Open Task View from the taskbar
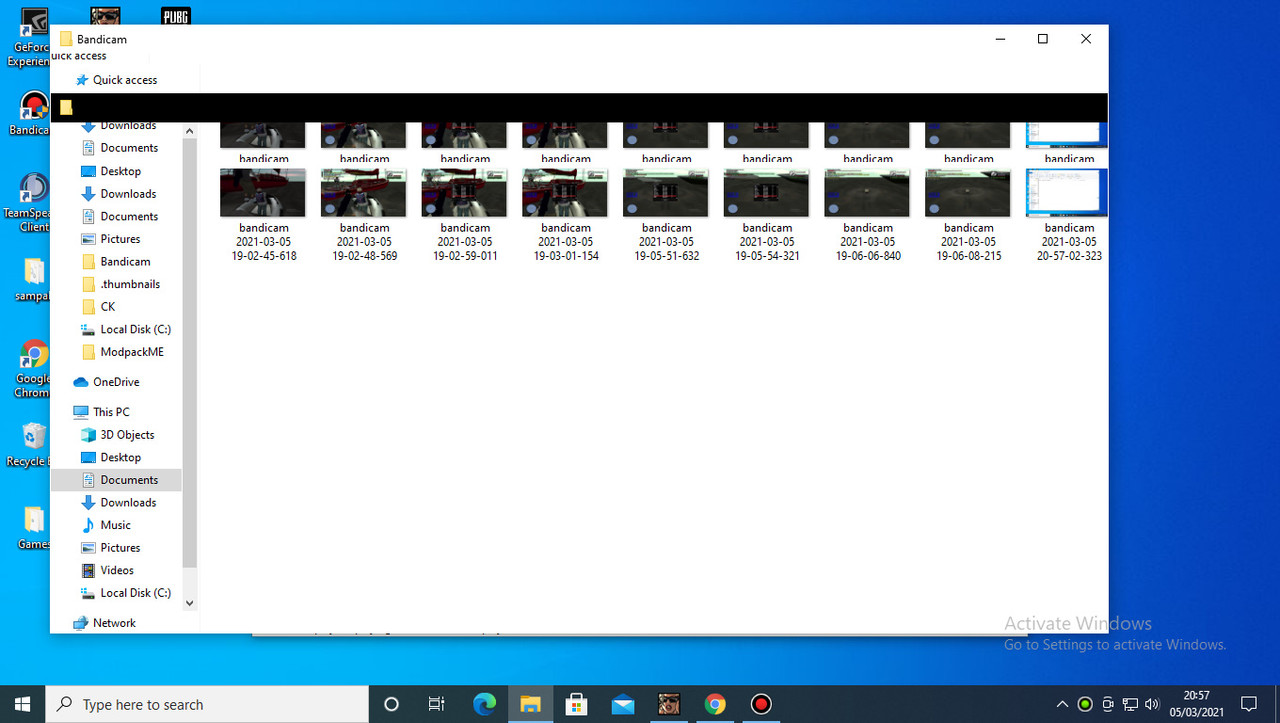The image size is (1280, 723). coord(437,704)
